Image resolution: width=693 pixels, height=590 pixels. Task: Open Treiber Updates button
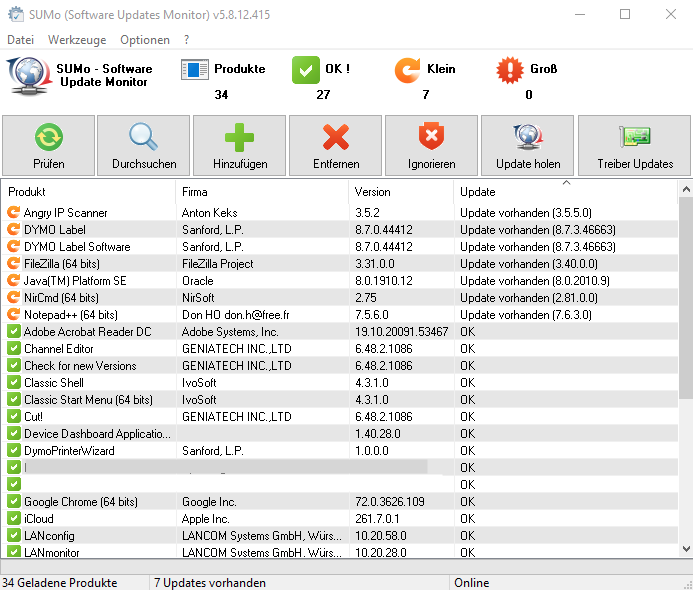click(634, 146)
